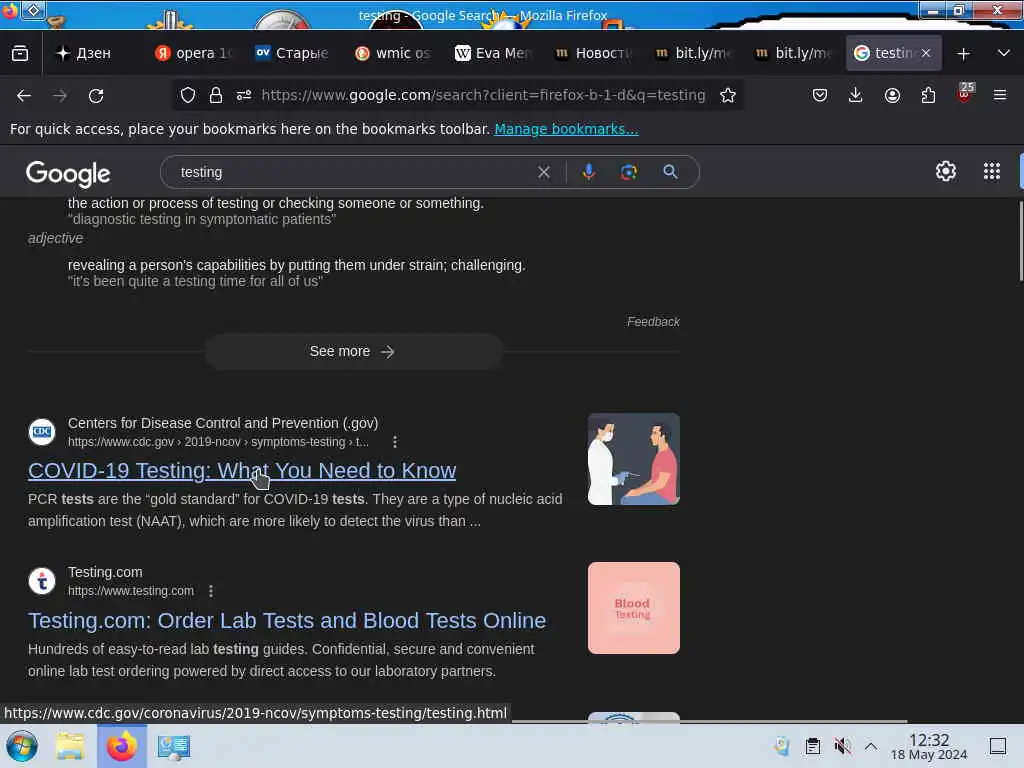This screenshot has height=768, width=1024.
Task: Switch to the Старые tab
Action: point(292,54)
